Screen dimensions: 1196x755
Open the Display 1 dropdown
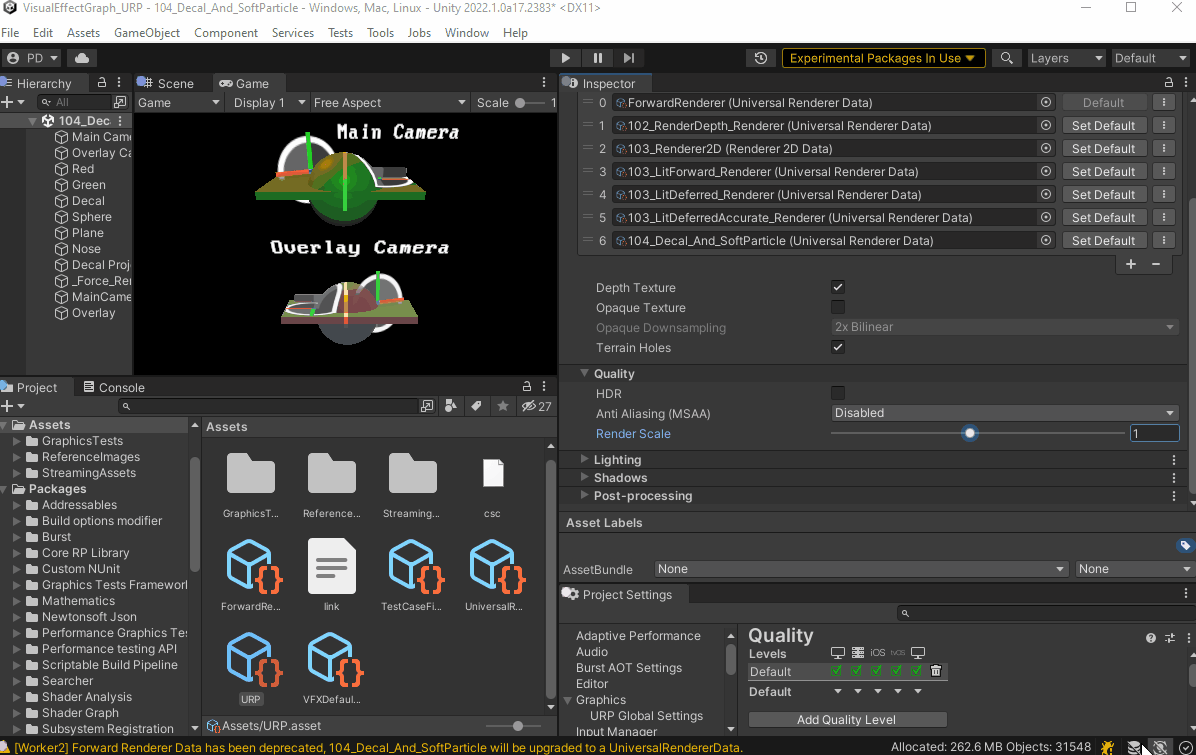[268, 103]
